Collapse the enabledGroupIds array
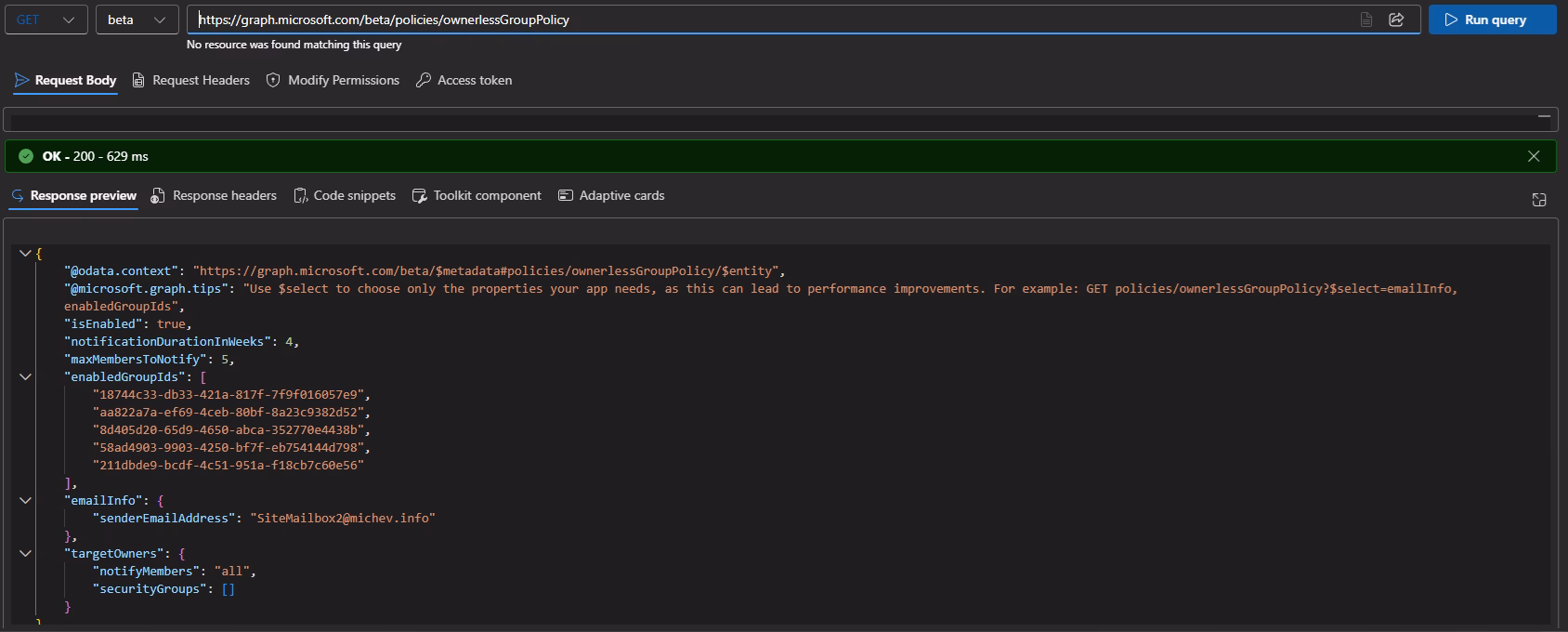This screenshot has height=632, width=1568. pos(26,377)
